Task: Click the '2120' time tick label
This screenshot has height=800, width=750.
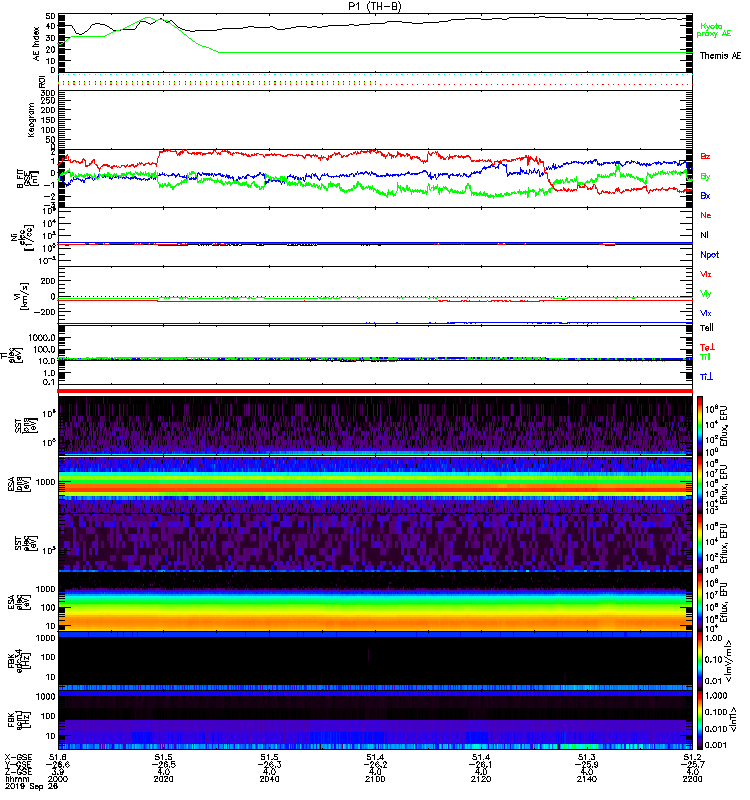Action: tap(481, 779)
